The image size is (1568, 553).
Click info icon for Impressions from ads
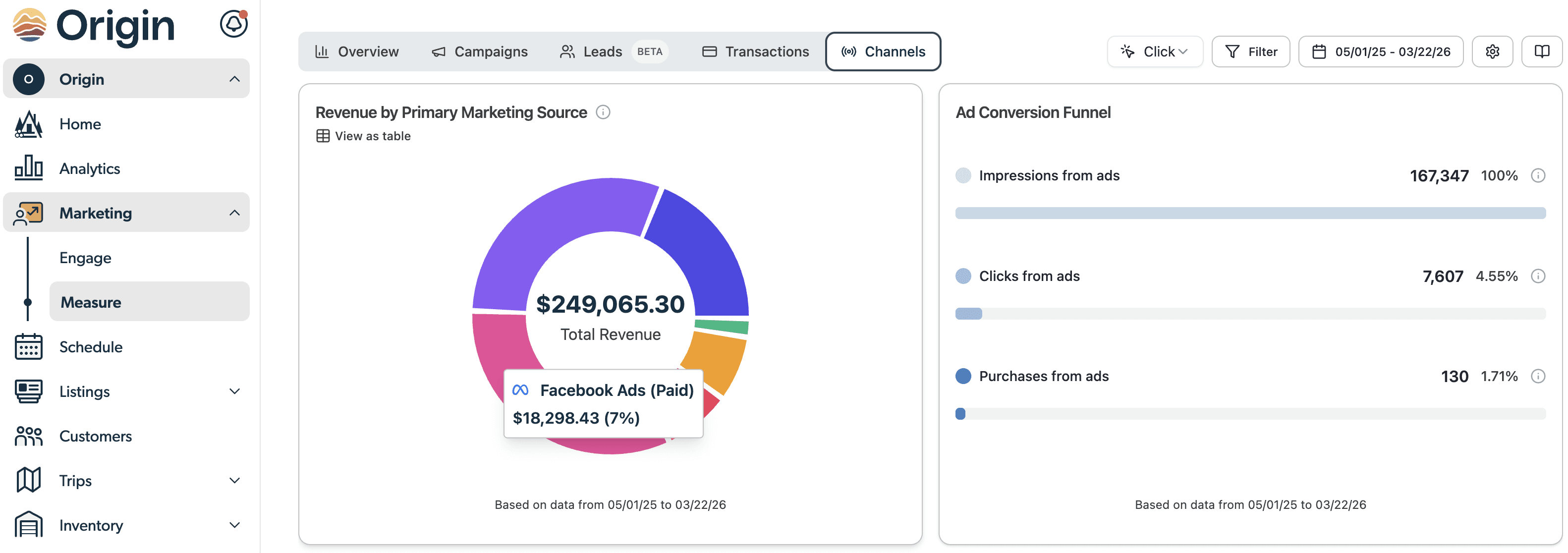pyautogui.click(x=1538, y=176)
